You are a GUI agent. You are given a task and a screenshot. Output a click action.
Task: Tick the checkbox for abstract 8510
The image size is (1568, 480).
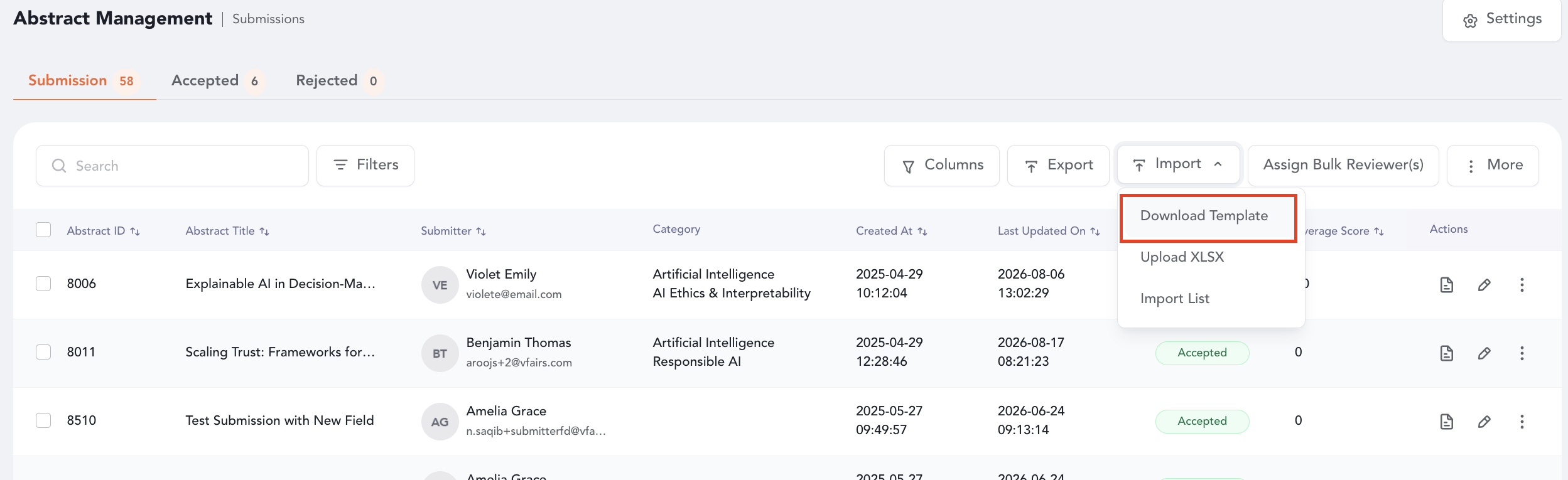tap(43, 420)
